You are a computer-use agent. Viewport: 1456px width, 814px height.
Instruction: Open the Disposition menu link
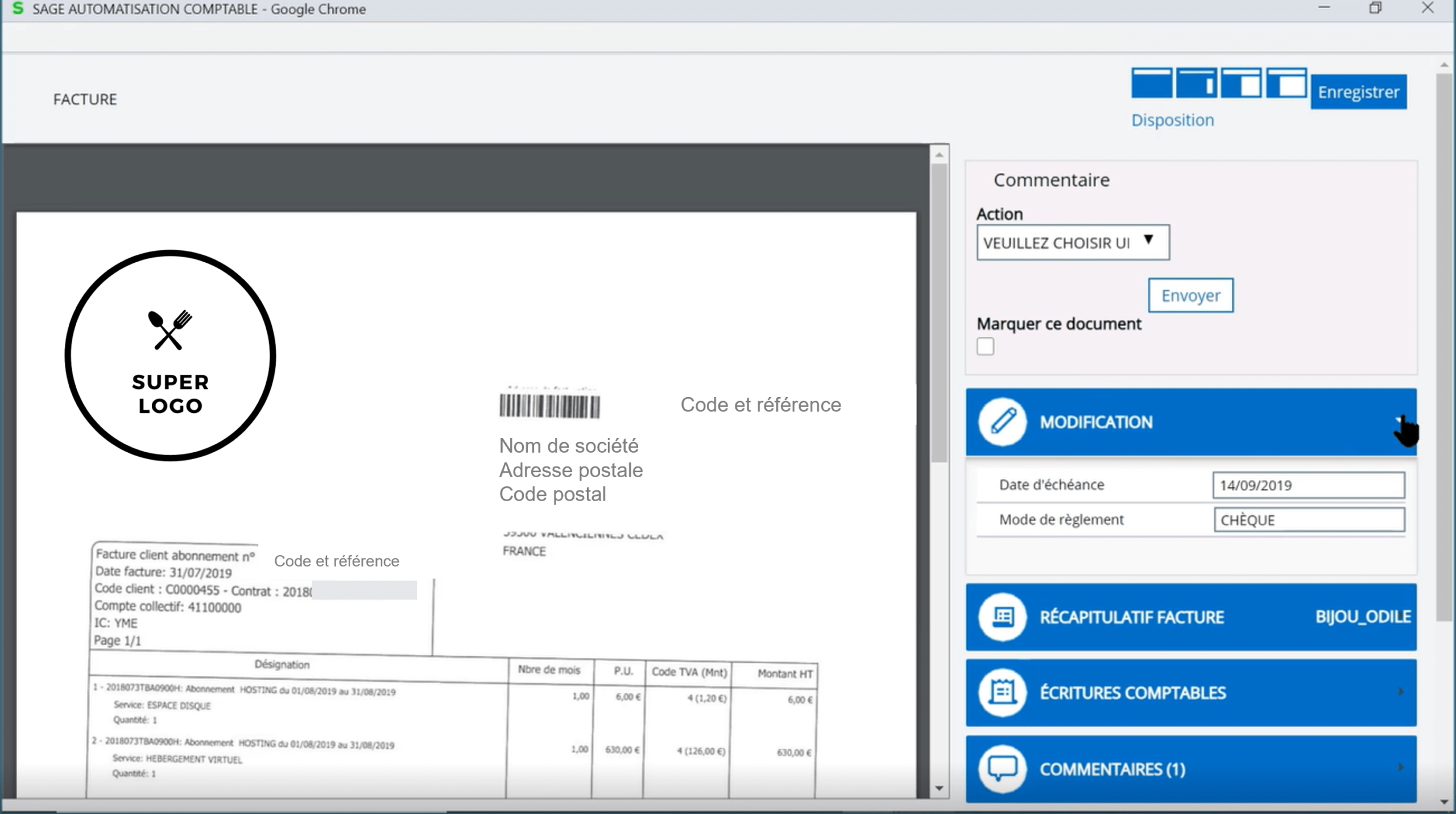1173,120
